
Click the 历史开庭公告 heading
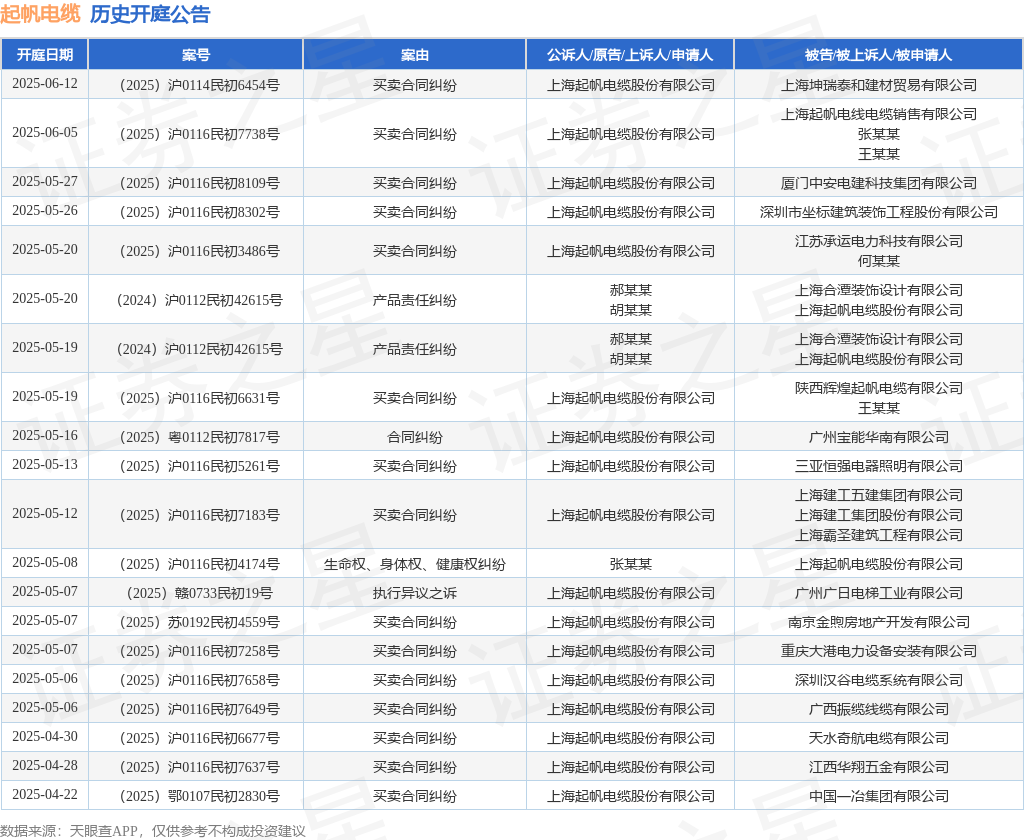[150, 14]
